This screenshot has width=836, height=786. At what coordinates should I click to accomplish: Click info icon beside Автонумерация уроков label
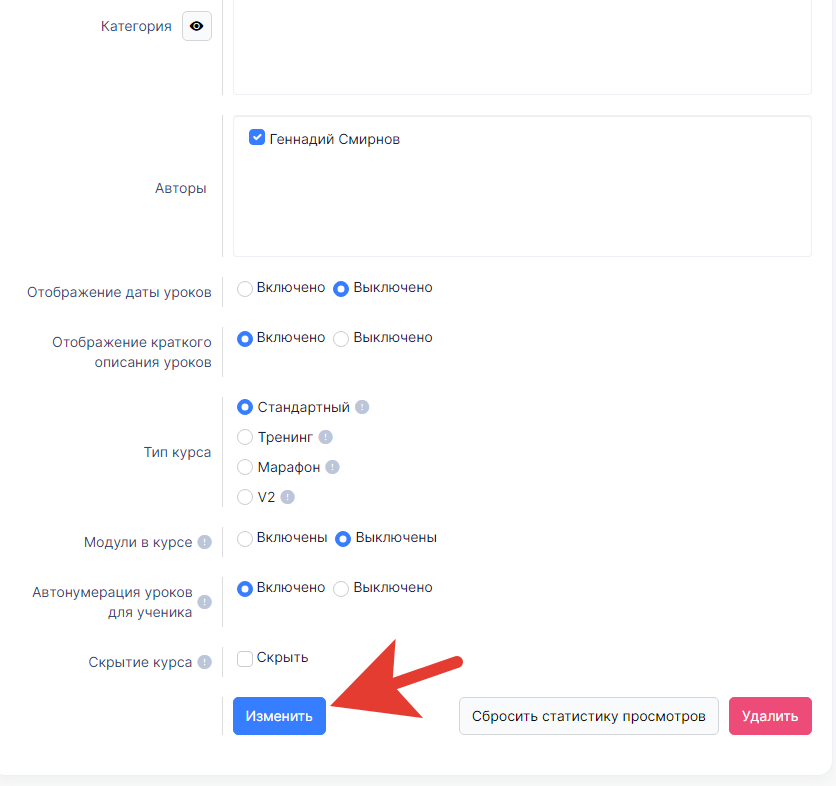point(204,602)
